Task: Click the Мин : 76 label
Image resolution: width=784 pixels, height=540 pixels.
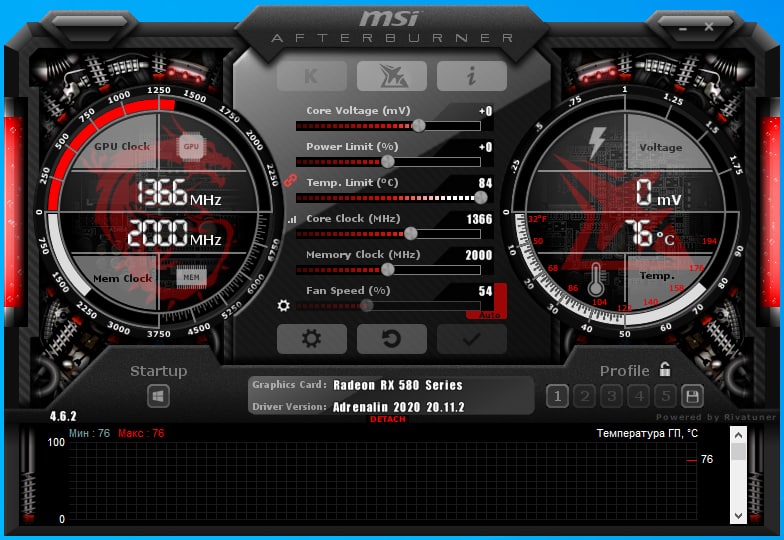Action: click(89, 433)
